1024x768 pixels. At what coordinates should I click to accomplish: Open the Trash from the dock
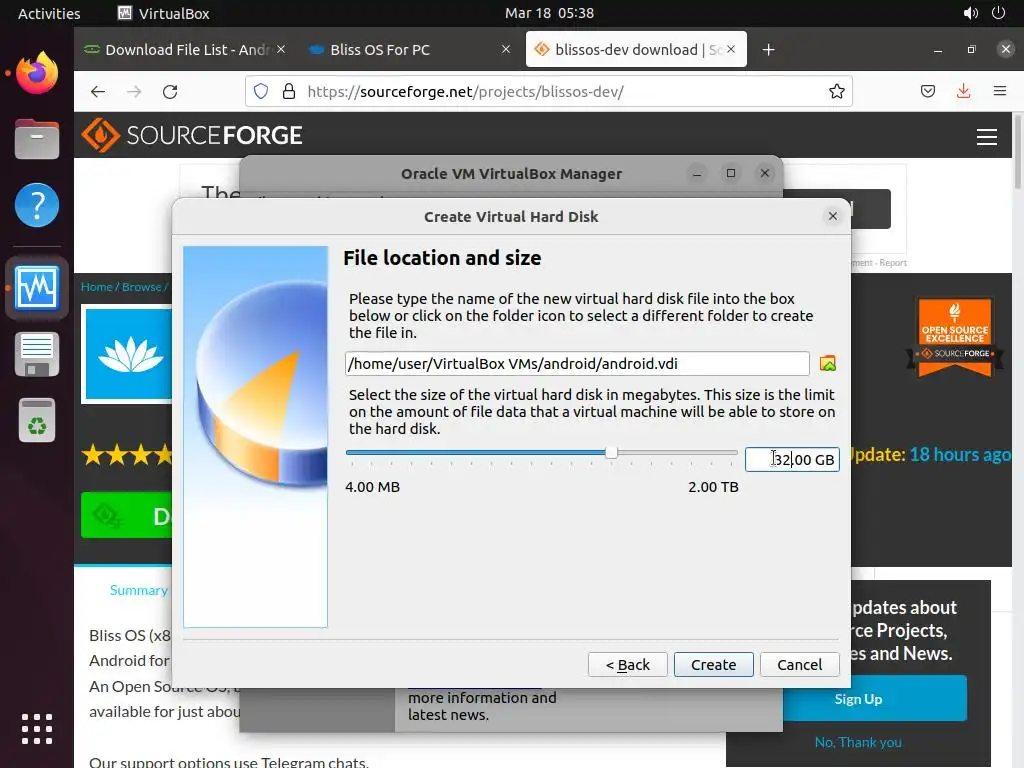(x=37, y=420)
